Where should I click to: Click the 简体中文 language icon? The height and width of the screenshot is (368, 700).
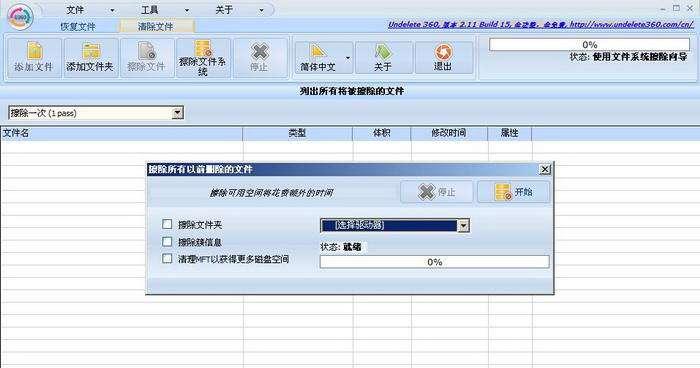(317, 51)
